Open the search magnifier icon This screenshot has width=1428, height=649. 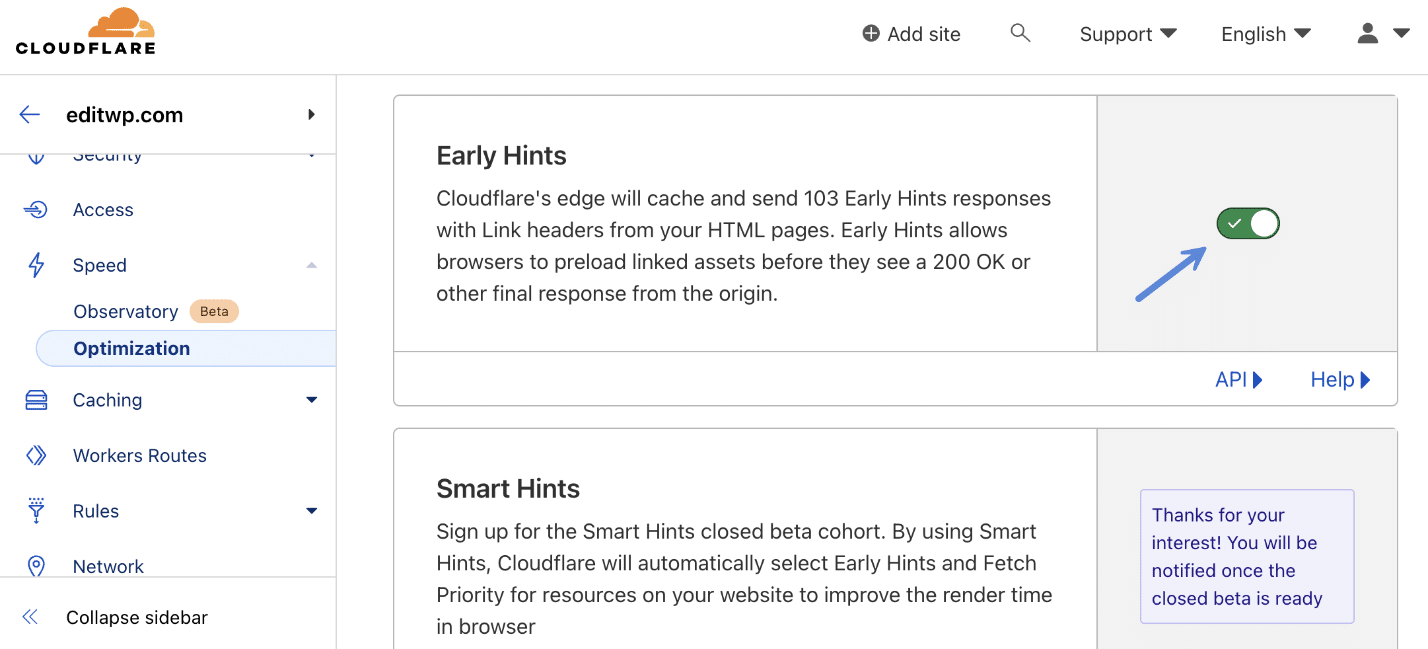[1020, 32]
